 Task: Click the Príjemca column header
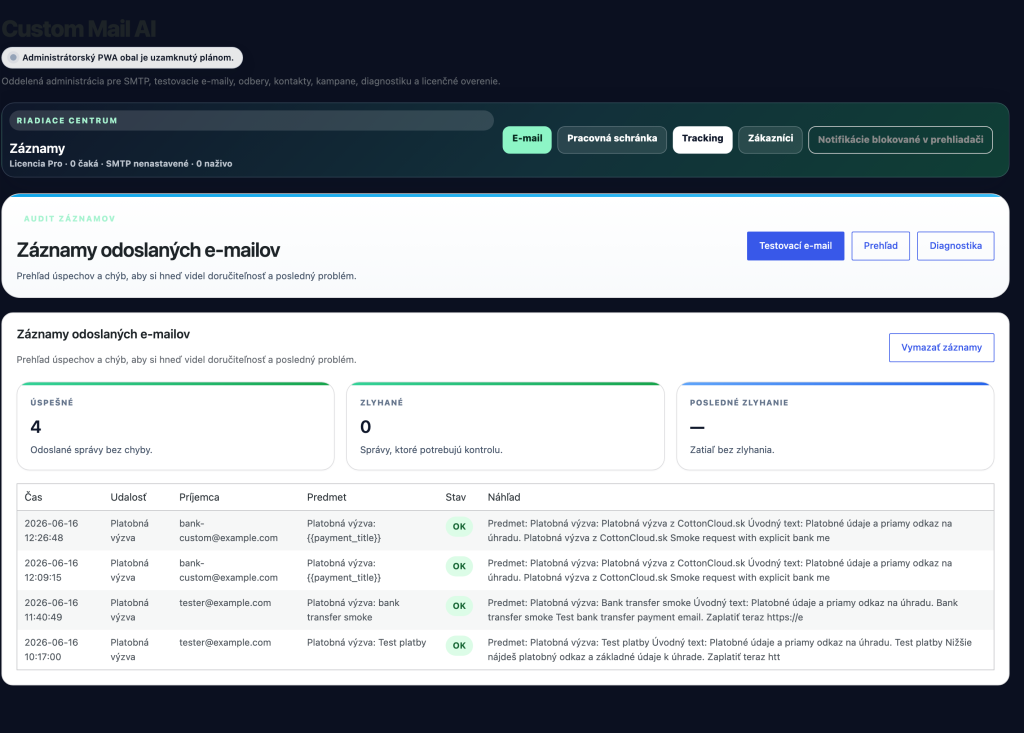click(199, 497)
